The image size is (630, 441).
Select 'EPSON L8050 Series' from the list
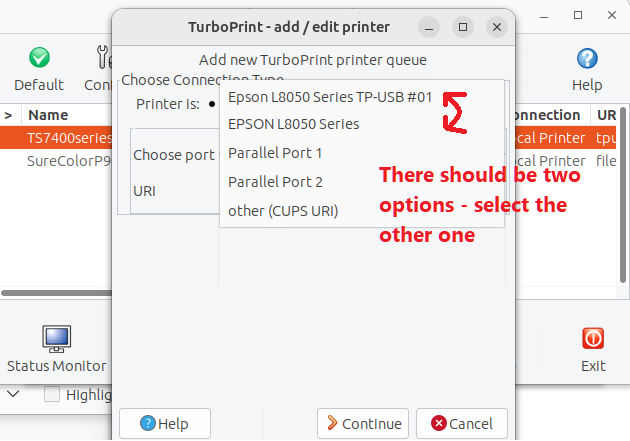click(293, 125)
